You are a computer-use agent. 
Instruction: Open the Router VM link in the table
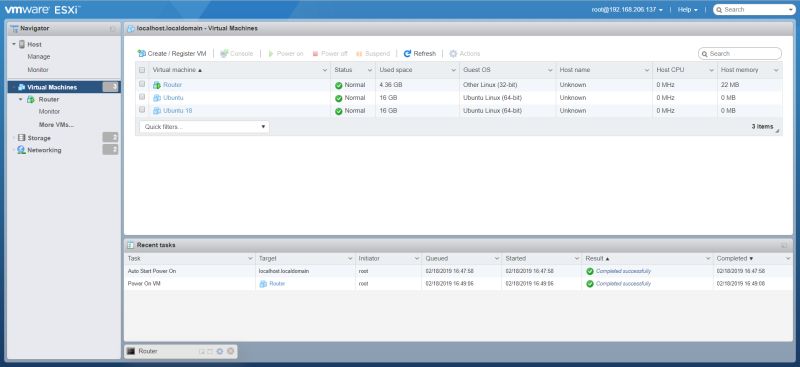coord(172,85)
